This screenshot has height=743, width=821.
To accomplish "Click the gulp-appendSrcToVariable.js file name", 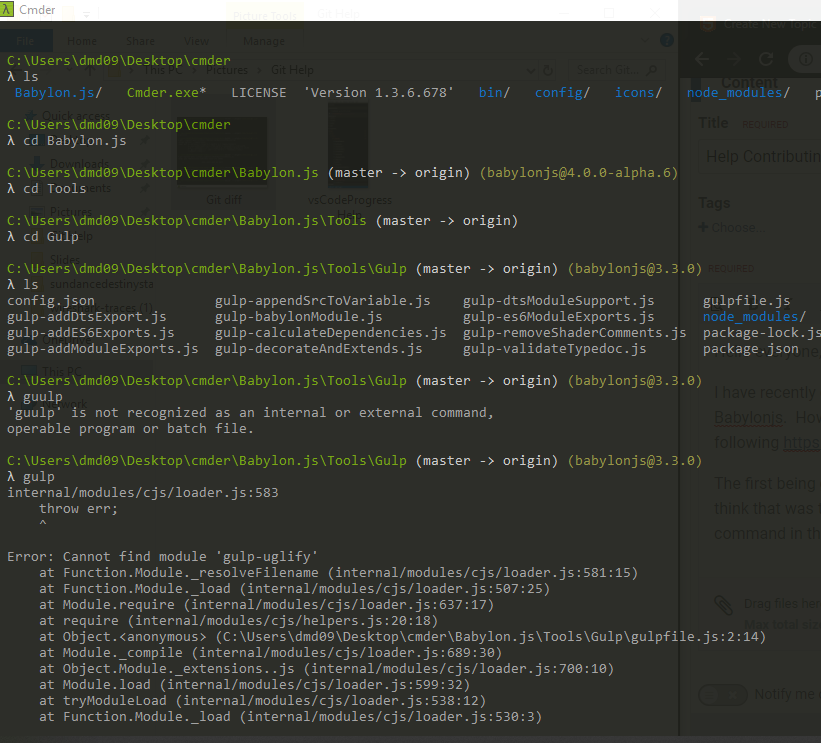I will (x=323, y=301).
